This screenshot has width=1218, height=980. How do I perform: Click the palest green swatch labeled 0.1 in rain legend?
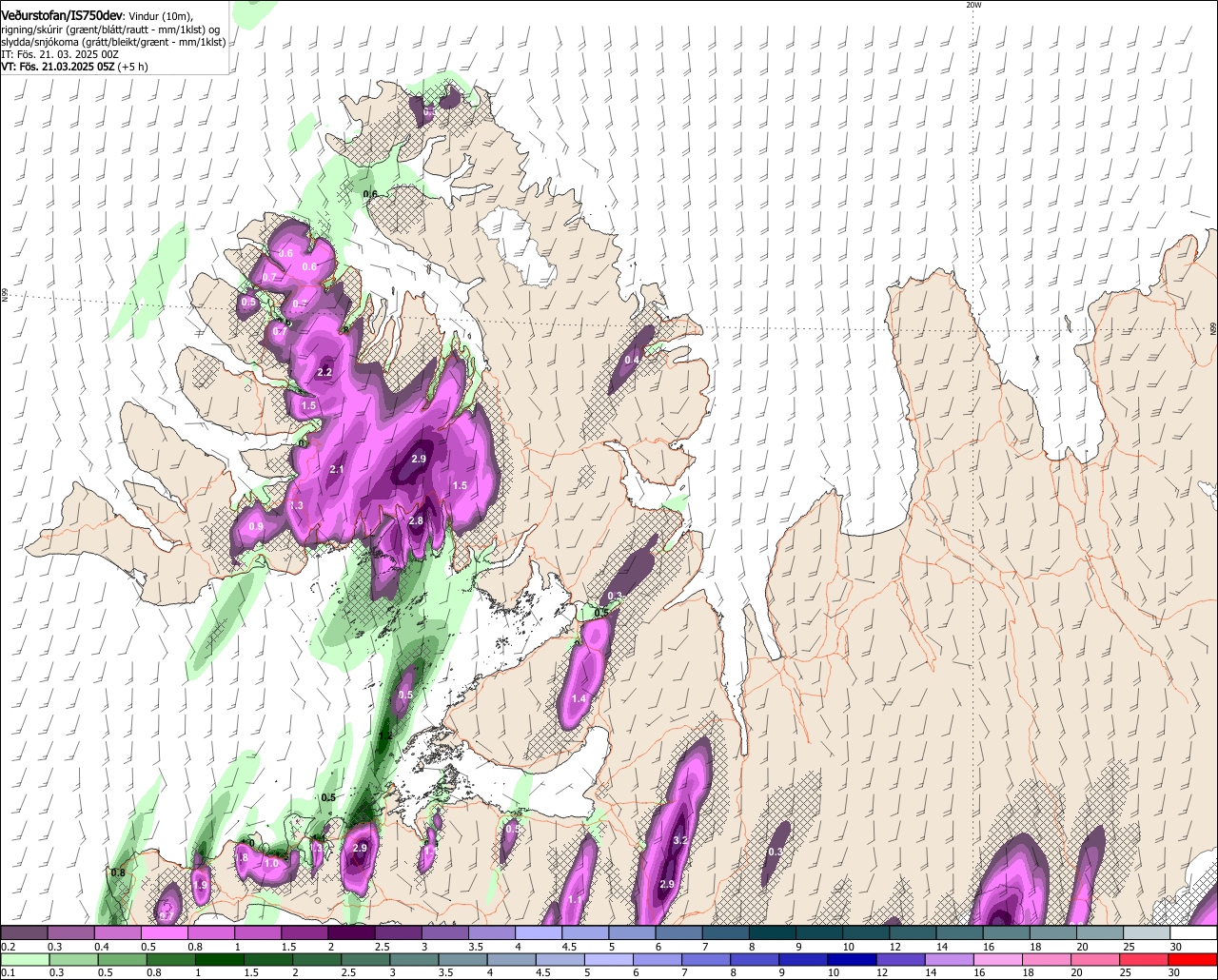pyautogui.click(x=25, y=960)
